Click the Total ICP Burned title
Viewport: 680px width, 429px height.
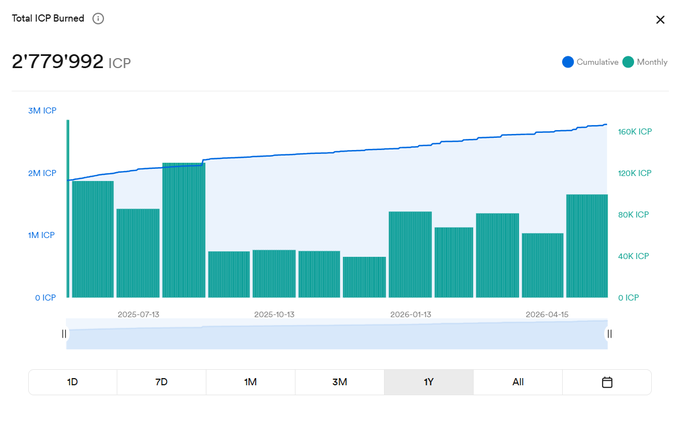48,18
